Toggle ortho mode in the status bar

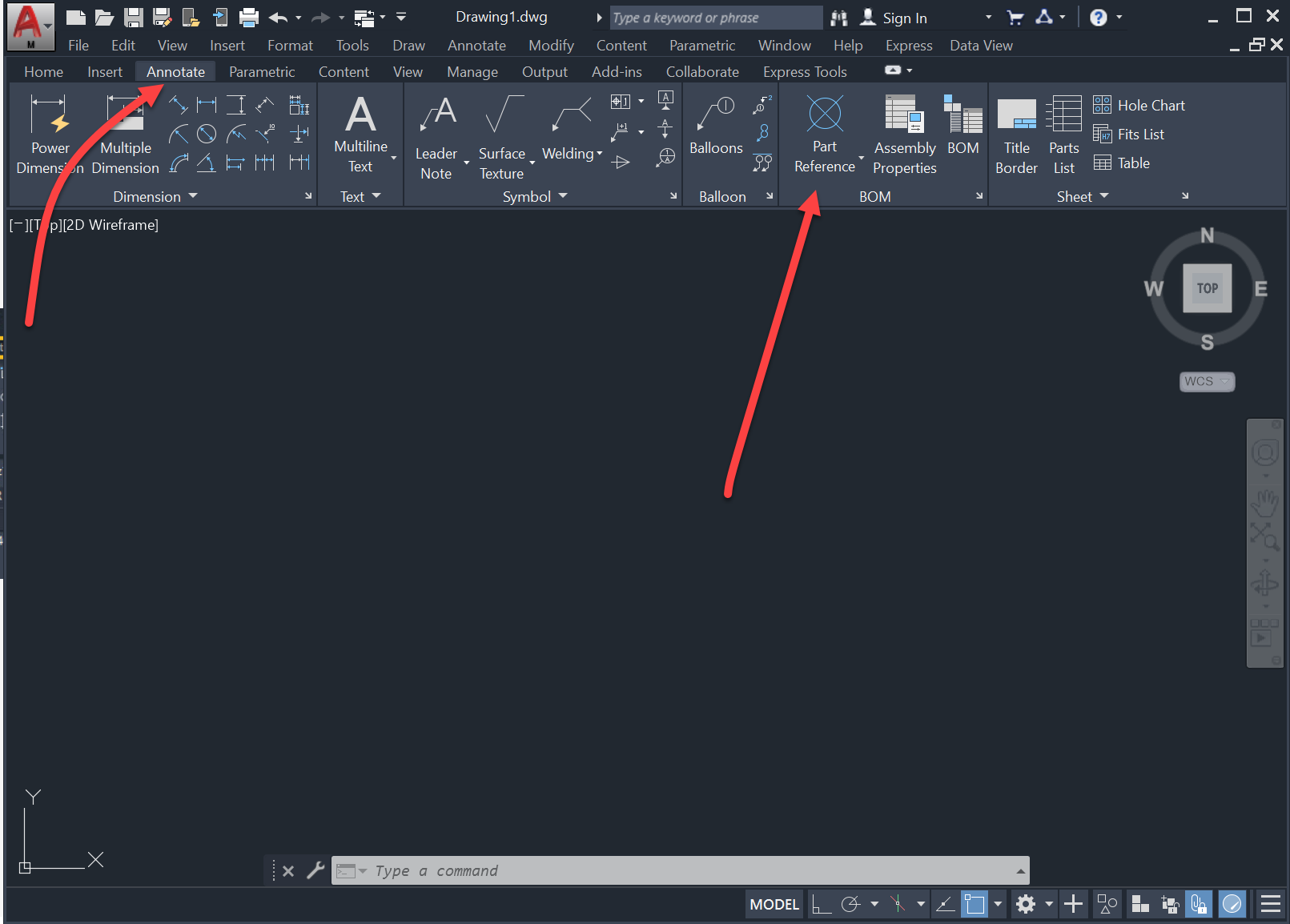[821, 904]
